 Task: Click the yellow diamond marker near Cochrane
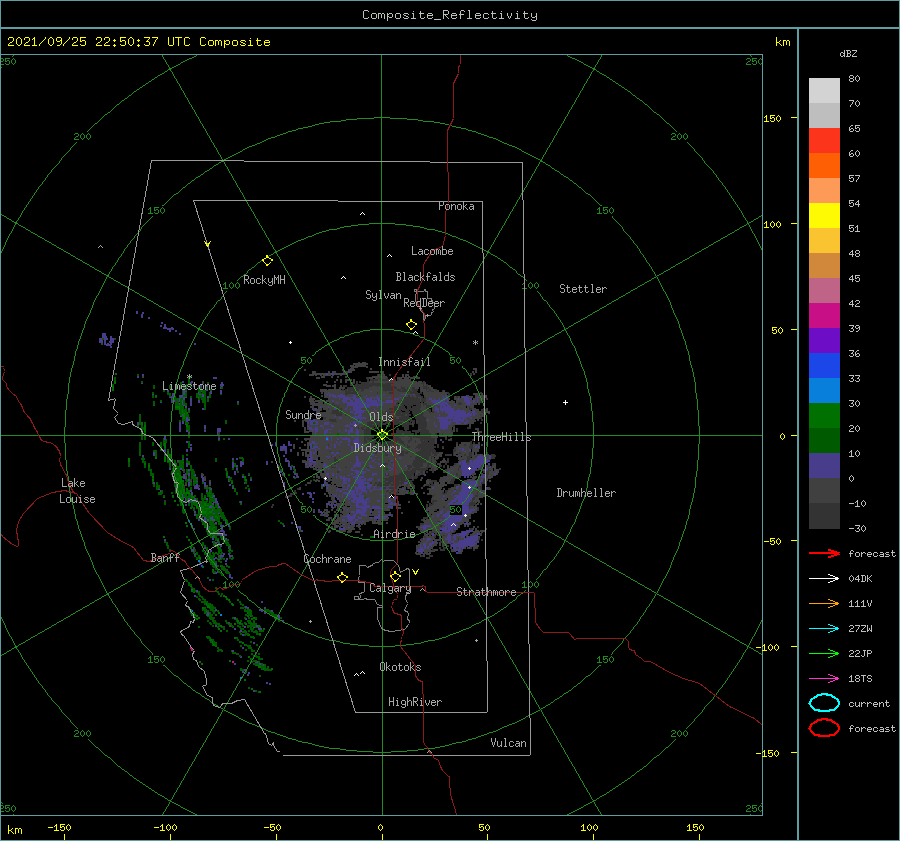click(x=342, y=578)
